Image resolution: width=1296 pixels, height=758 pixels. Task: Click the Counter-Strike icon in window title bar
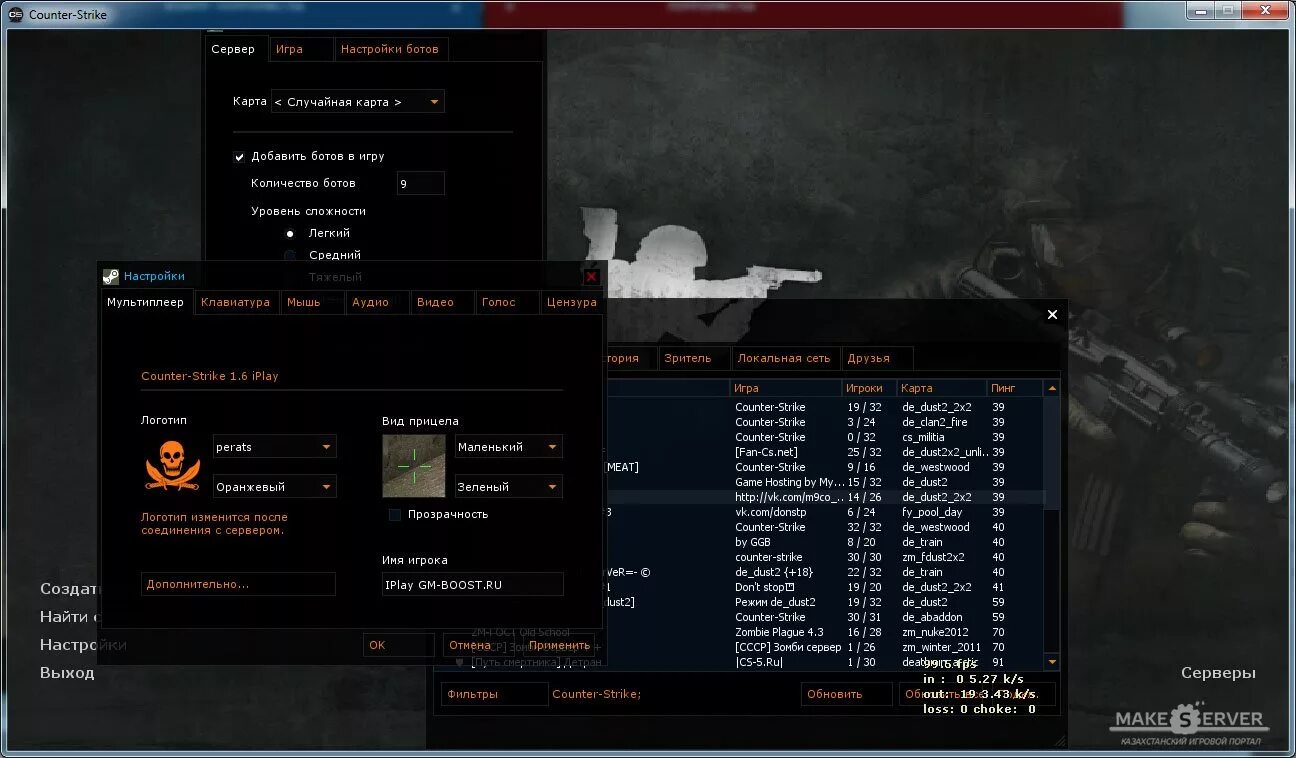coord(16,14)
